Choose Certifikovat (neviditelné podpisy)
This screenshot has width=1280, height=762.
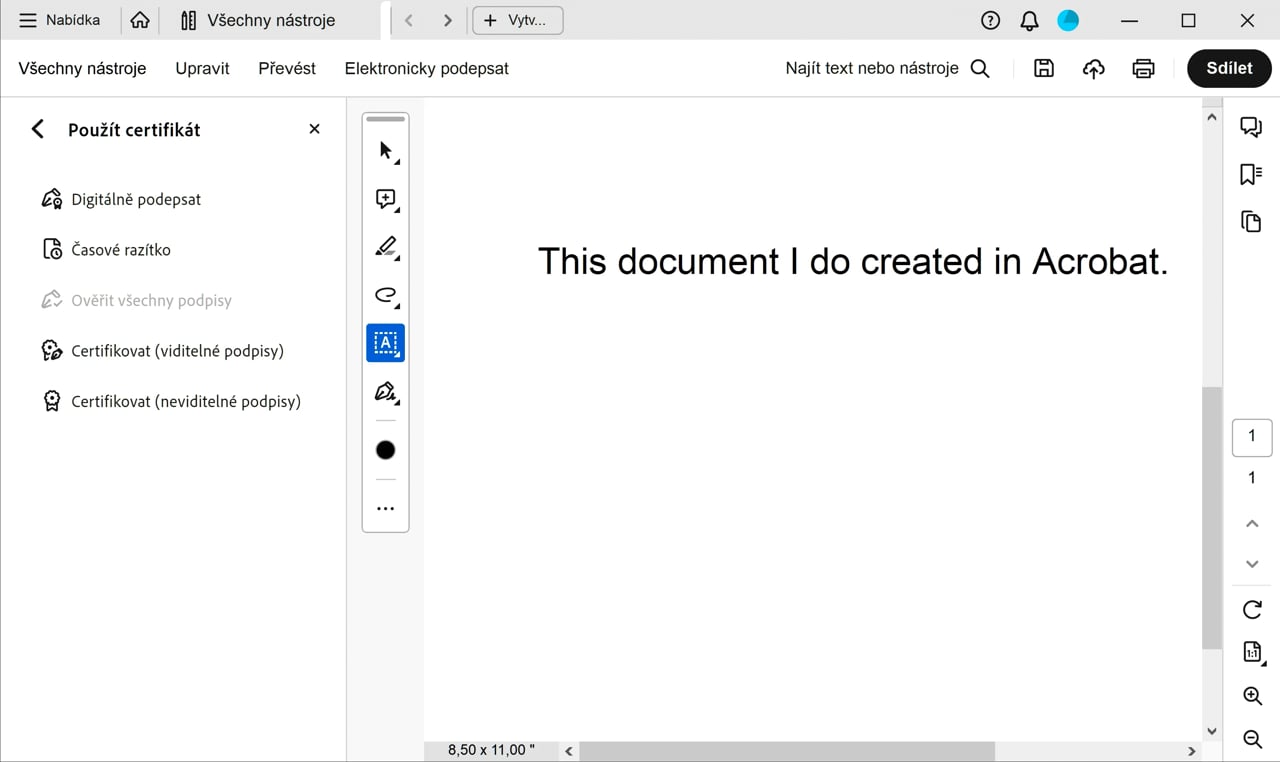[x=170, y=401]
